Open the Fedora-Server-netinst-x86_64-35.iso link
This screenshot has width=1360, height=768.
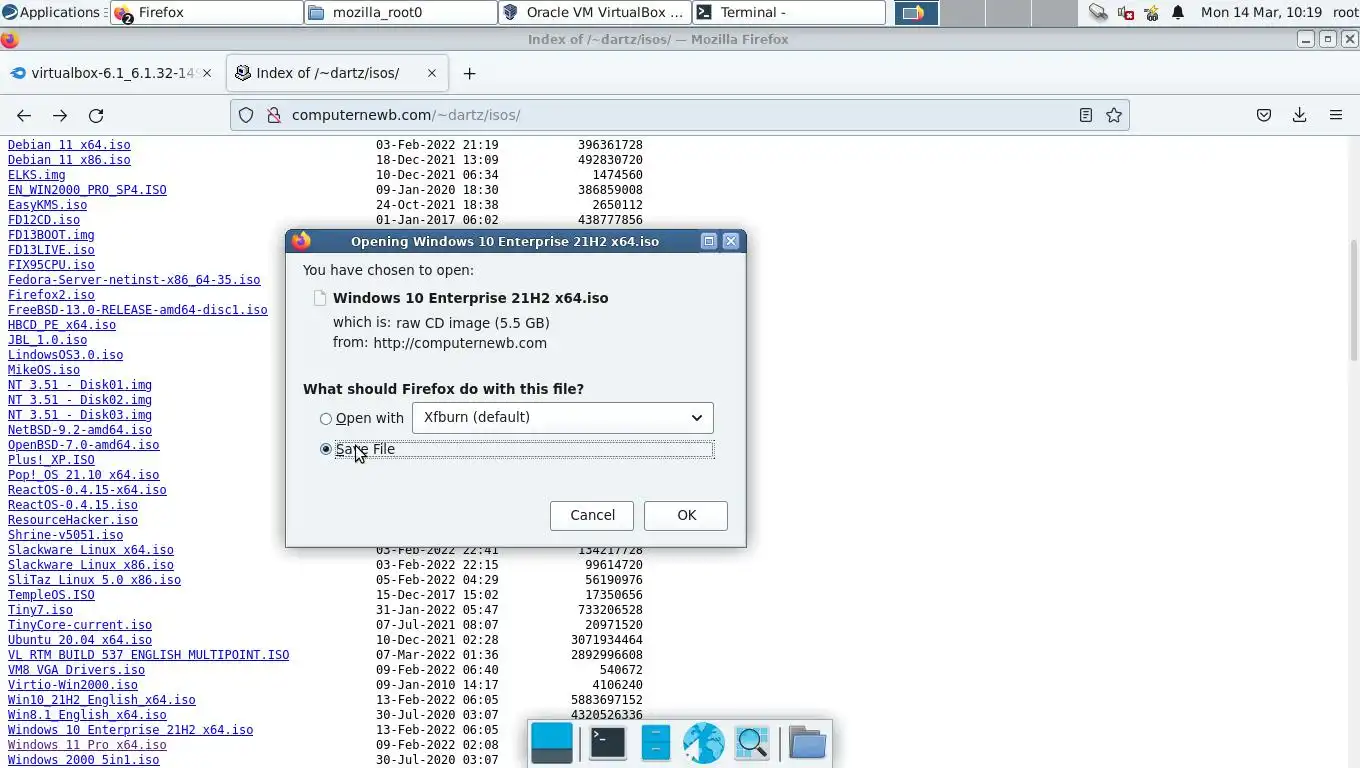click(x=134, y=280)
